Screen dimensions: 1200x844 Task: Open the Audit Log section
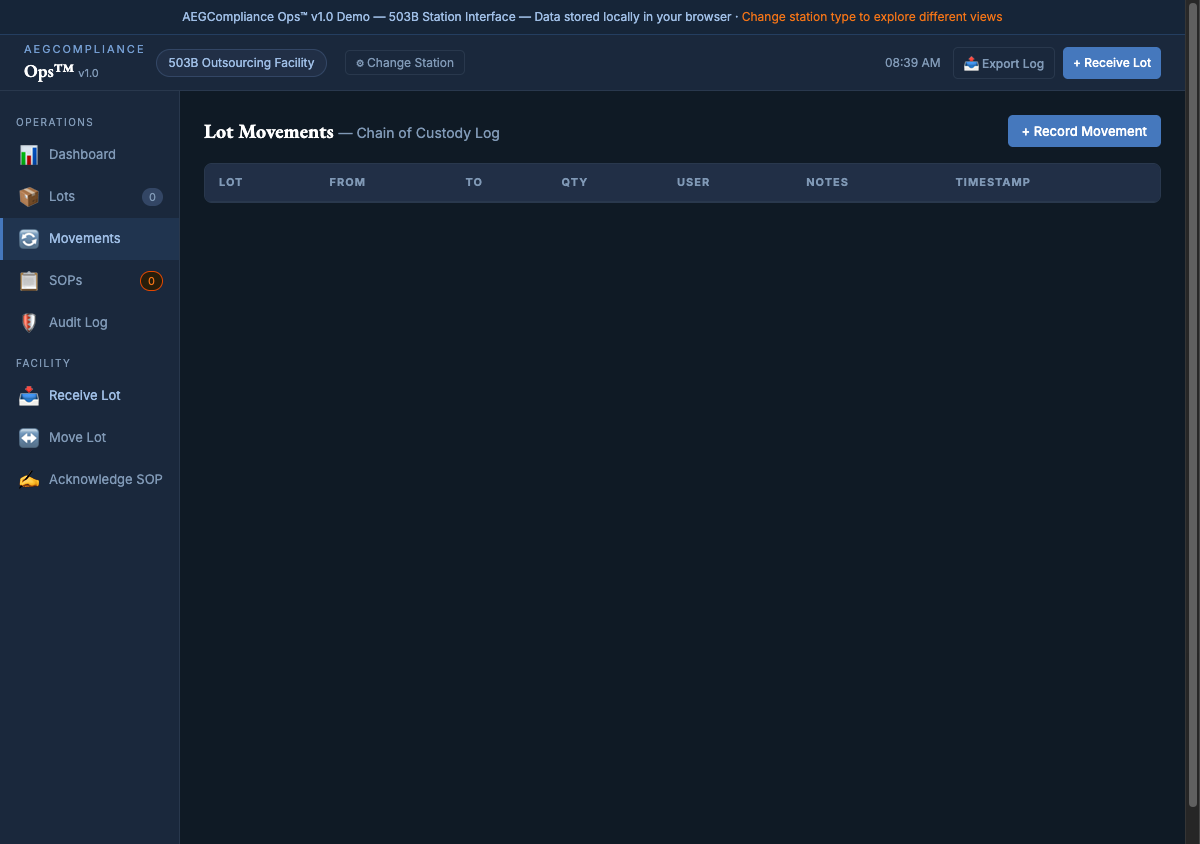pyautogui.click(x=78, y=323)
